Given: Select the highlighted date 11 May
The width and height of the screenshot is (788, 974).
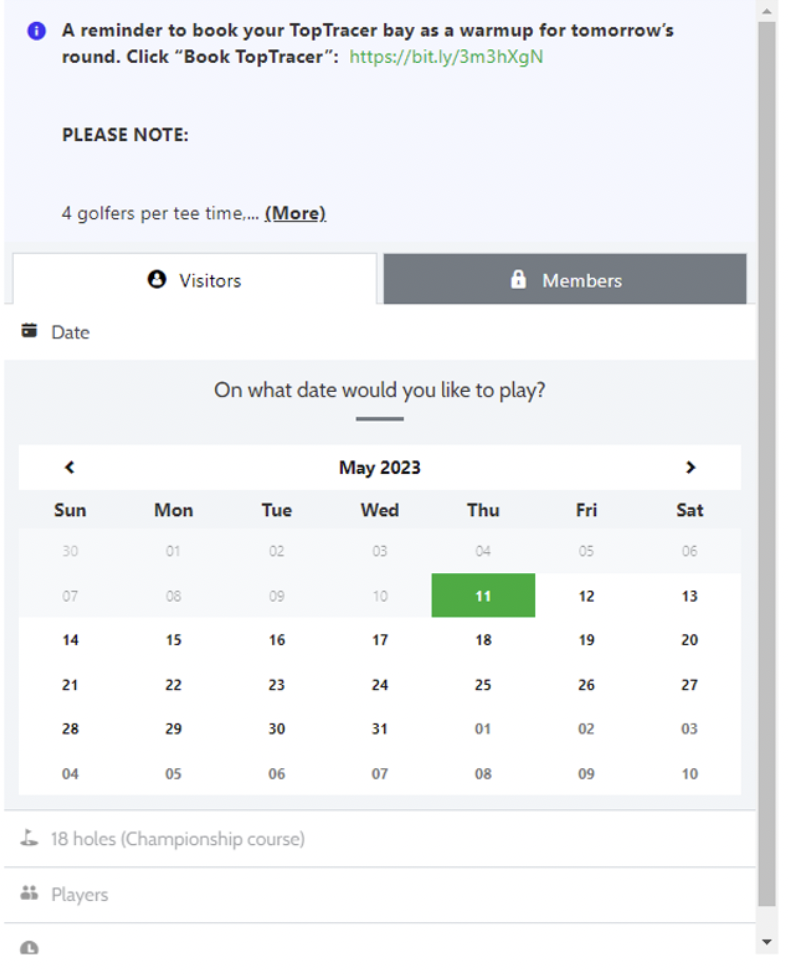Looking at the screenshot, I should (483, 596).
